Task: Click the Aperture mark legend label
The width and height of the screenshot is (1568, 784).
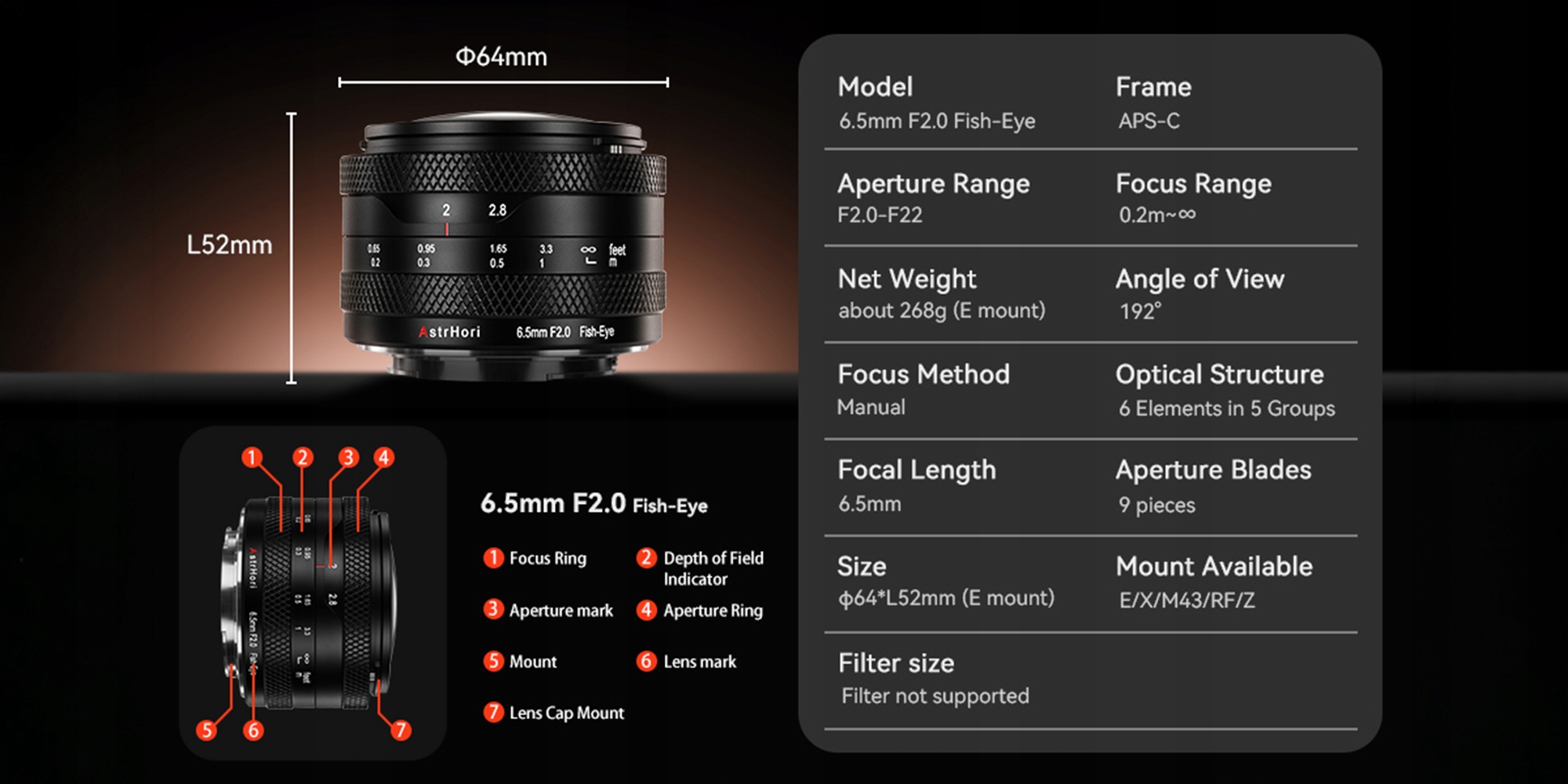Action: point(561,610)
